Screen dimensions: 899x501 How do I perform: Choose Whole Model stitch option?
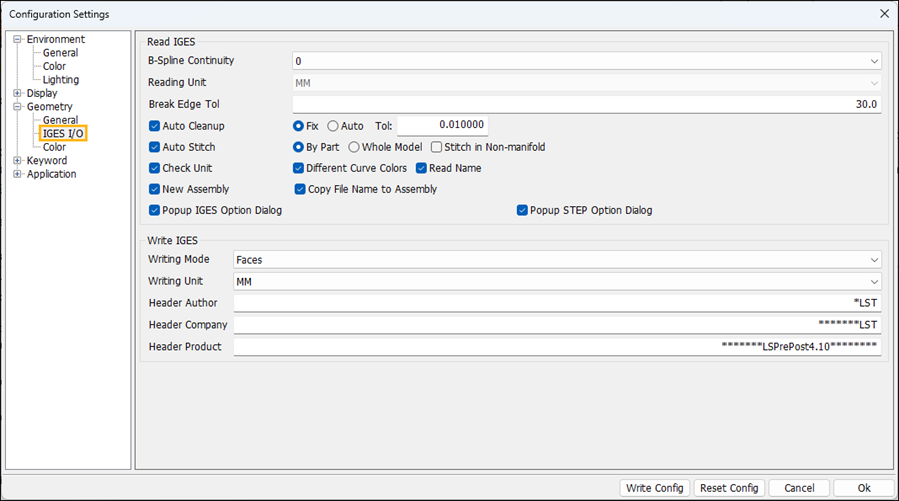355,147
